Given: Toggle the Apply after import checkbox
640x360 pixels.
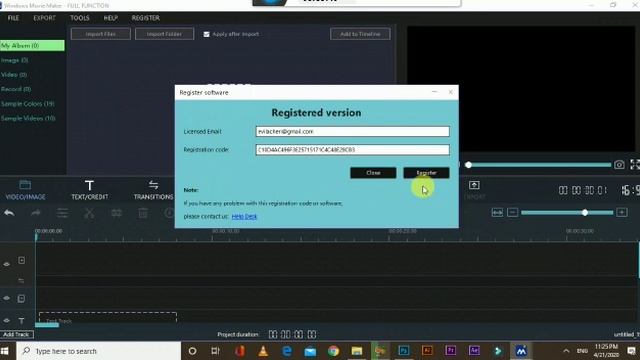Looking at the screenshot, I should 207,34.
